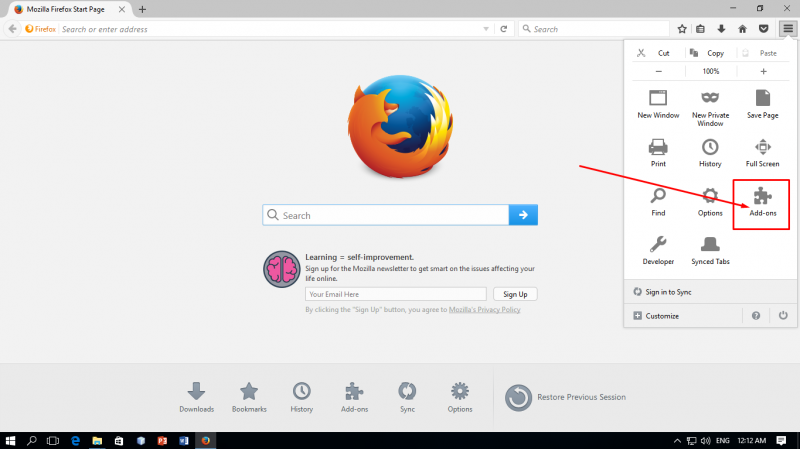Image resolution: width=800 pixels, height=449 pixels.
Task: Close the Firefox Start Page tab
Action: 122,9
